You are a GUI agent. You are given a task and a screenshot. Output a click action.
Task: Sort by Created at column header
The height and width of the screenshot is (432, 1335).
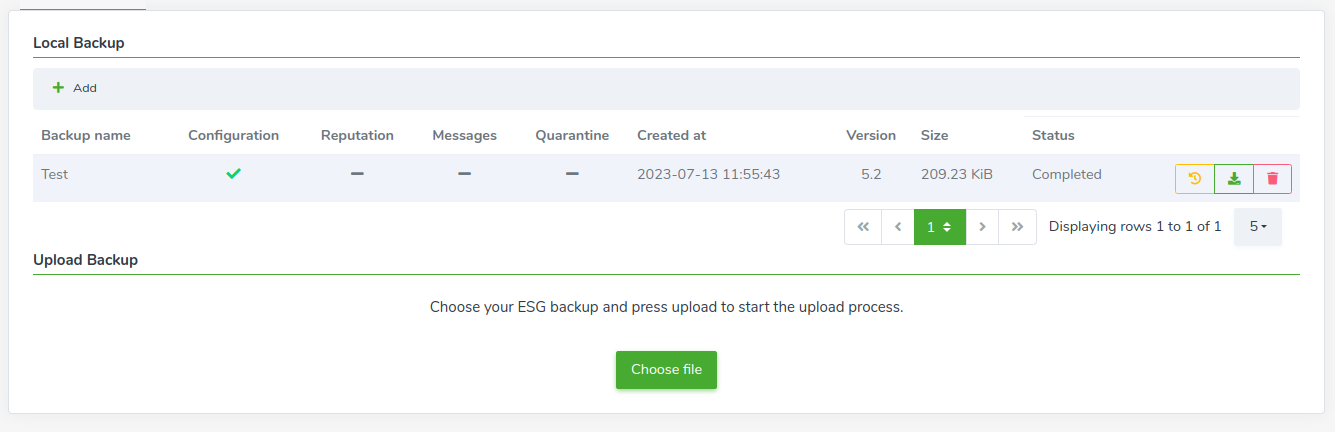pyautogui.click(x=671, y=135)
